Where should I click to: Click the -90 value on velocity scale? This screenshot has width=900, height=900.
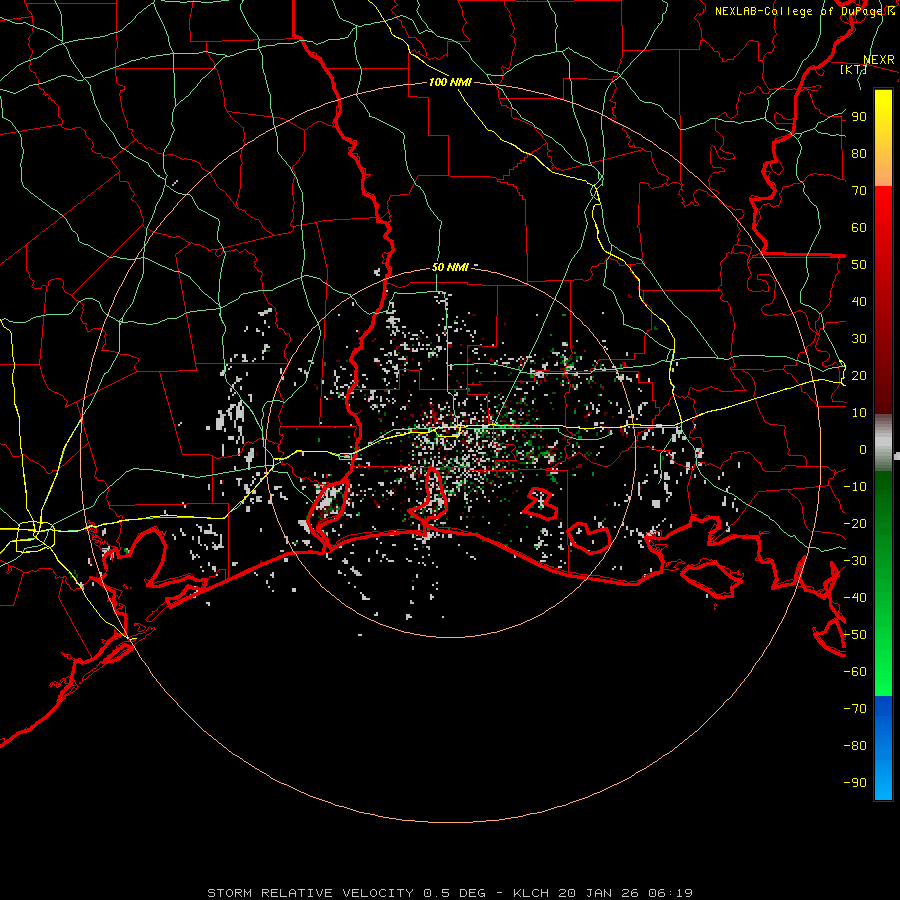[855, 783]
